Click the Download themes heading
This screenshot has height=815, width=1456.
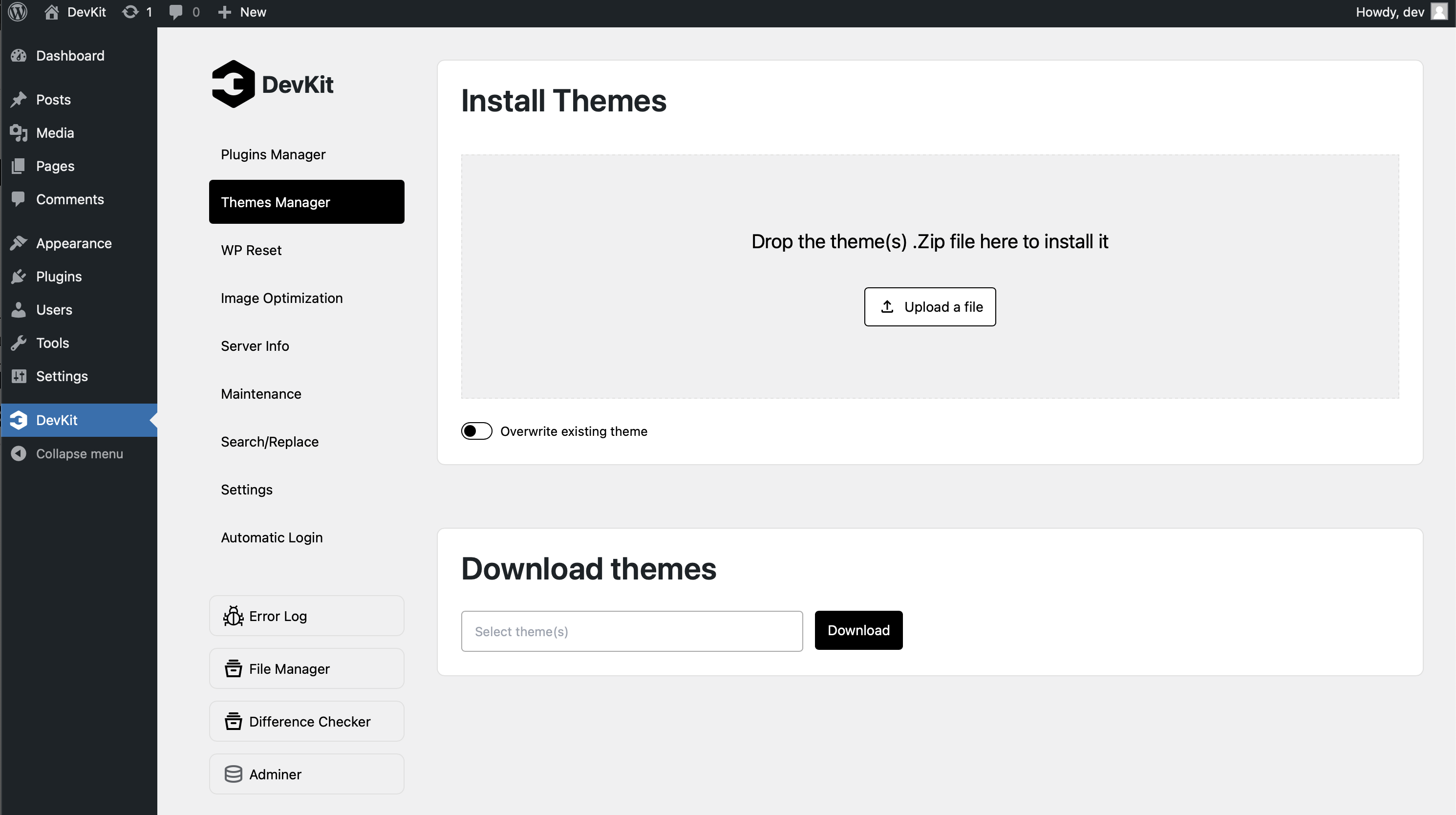coord(588,569)
